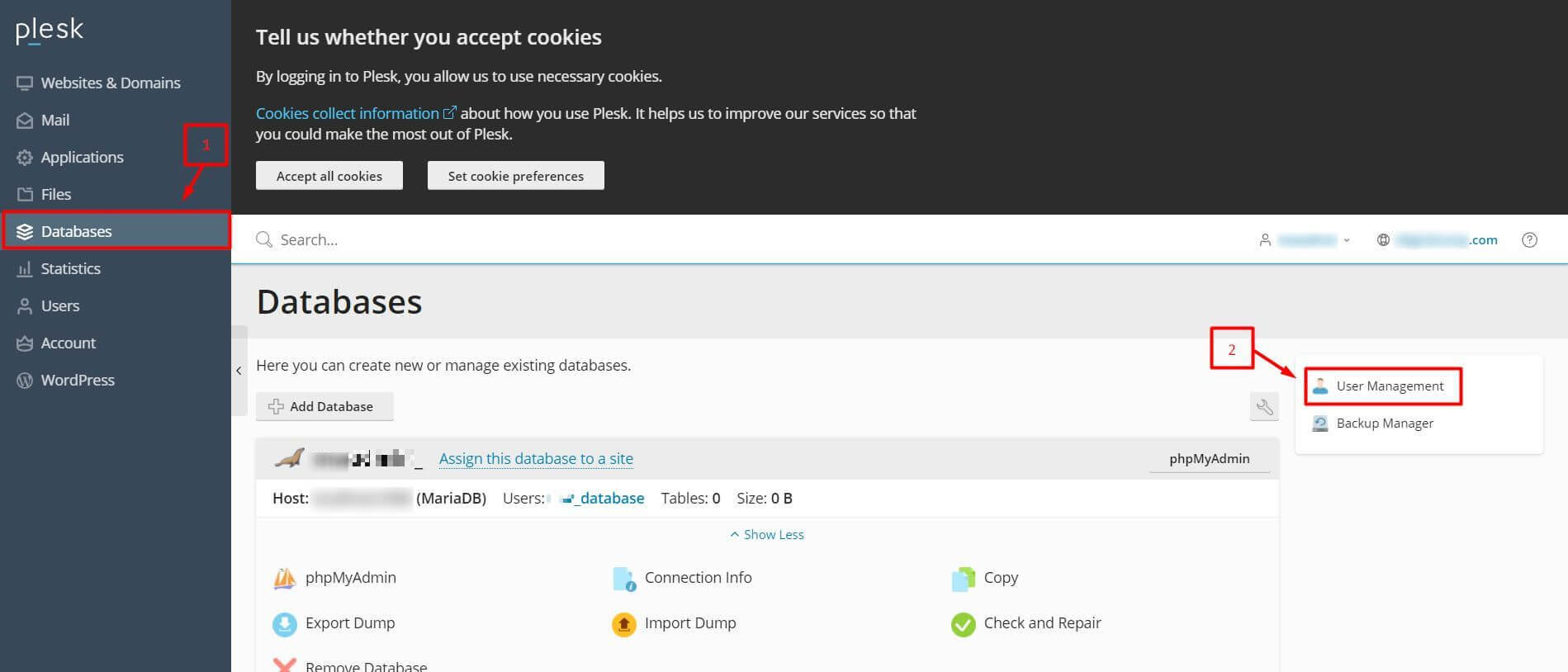1568x672 pixels.
Task: Click the Connection Info document icon
Action: click(624, 578)
